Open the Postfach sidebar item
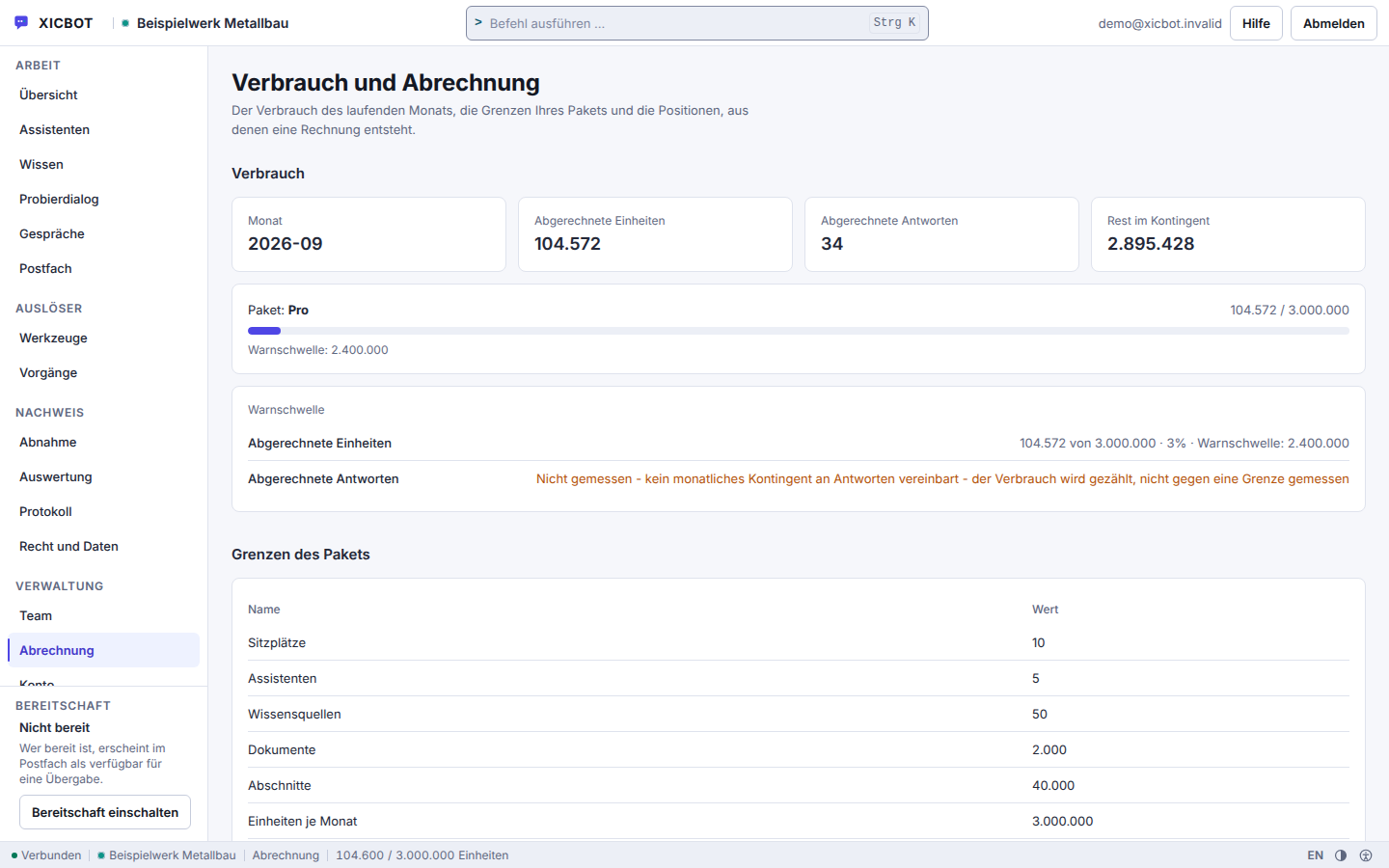 [x=103, y=268]
